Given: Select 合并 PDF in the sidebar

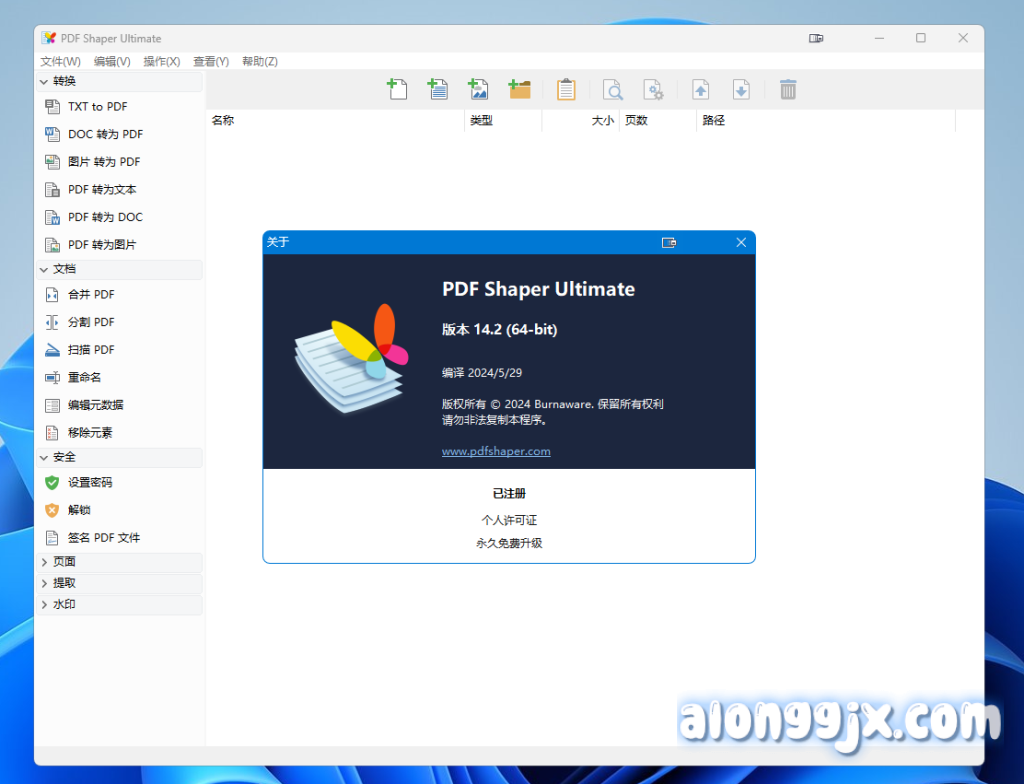Looking at the screenshot, I should pyautogui.click(x=91, y=295).
